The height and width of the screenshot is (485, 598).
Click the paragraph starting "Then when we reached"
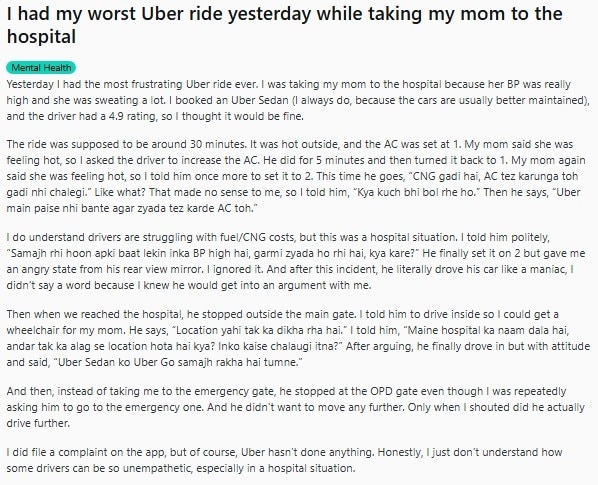point(298,338)
